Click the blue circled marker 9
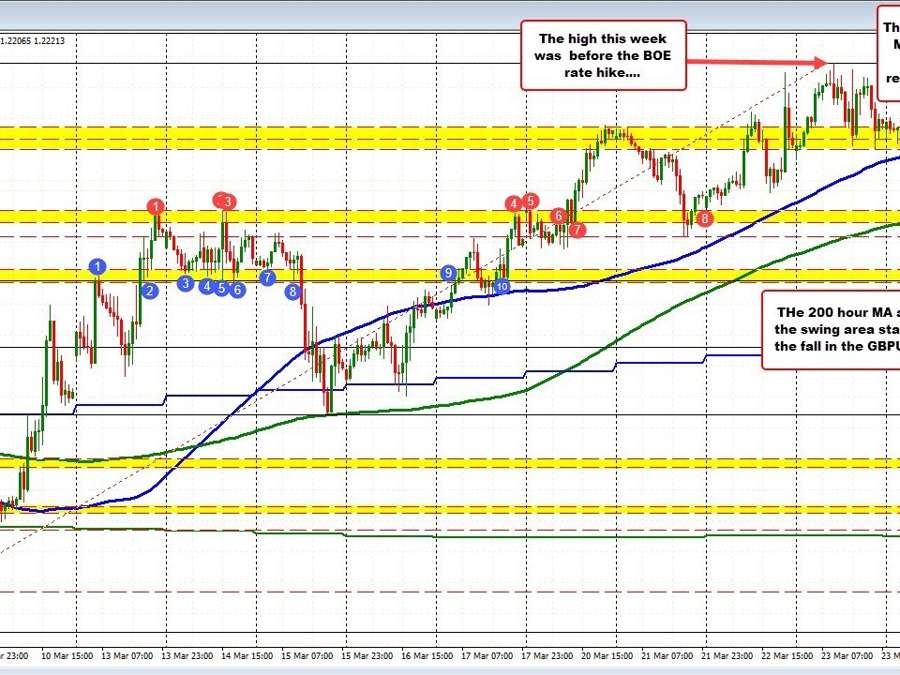The width and height of the screenshot is (900, 675). 448,271
